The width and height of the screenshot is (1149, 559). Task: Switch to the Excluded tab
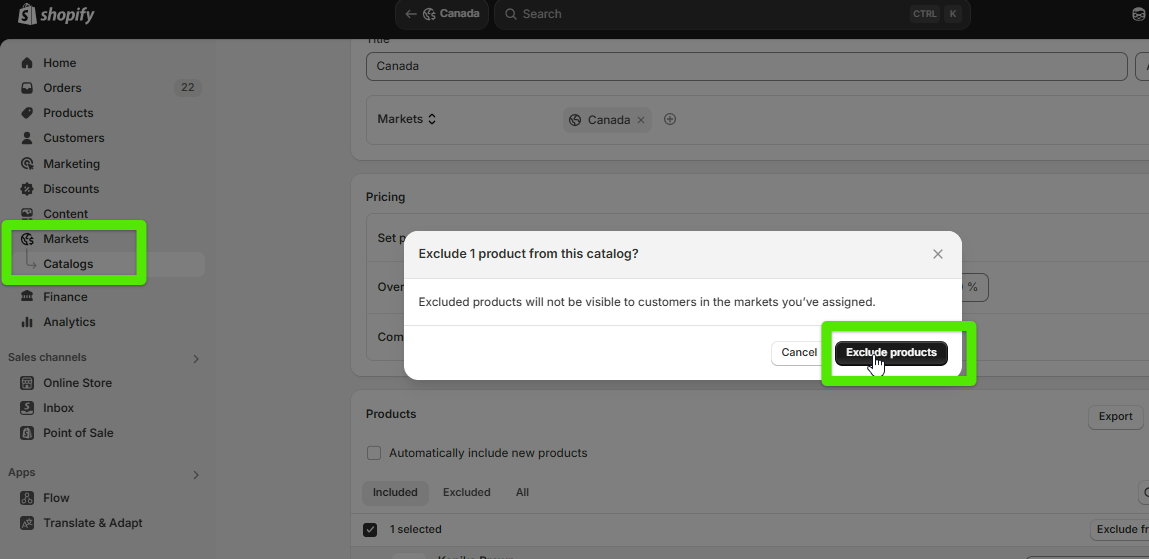[x=467, y=492]
